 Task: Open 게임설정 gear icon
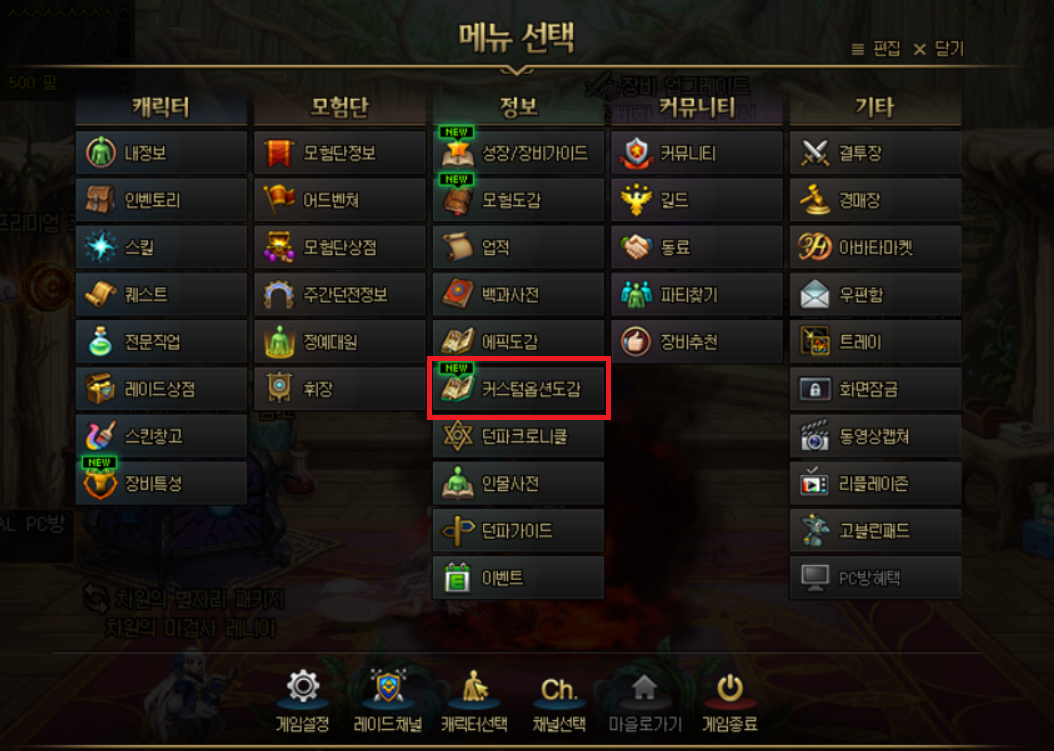point(302,686)
